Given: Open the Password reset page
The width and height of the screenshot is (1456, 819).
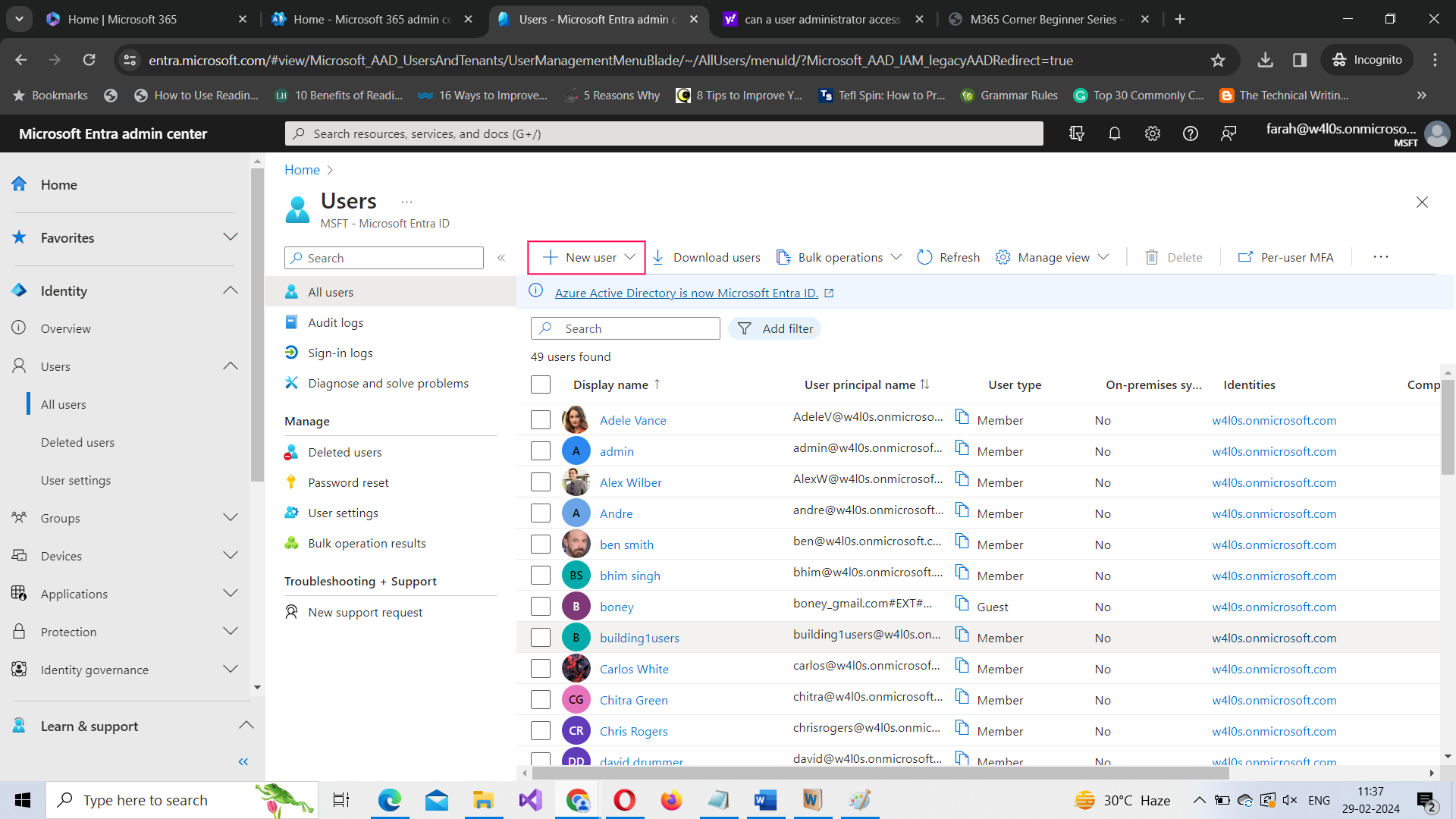Looking at the screenshot, I should coord(347,482).
